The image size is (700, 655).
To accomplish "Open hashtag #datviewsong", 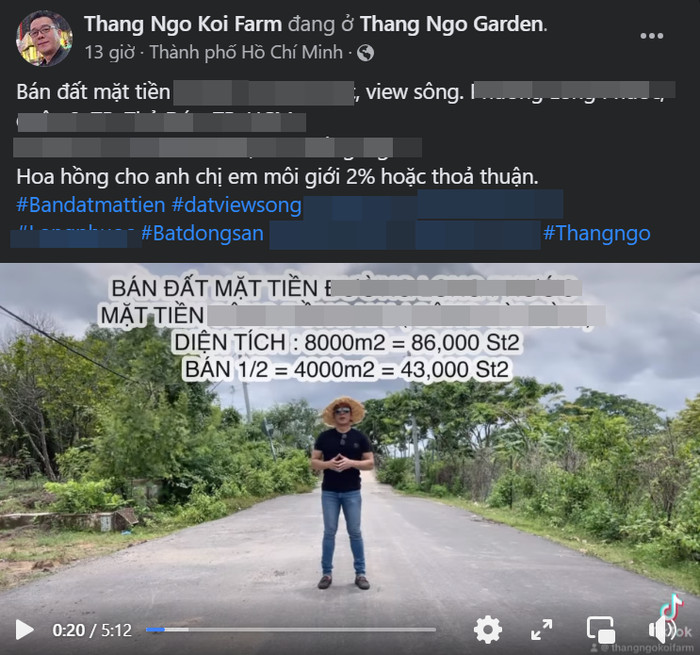I will (237, 205).
